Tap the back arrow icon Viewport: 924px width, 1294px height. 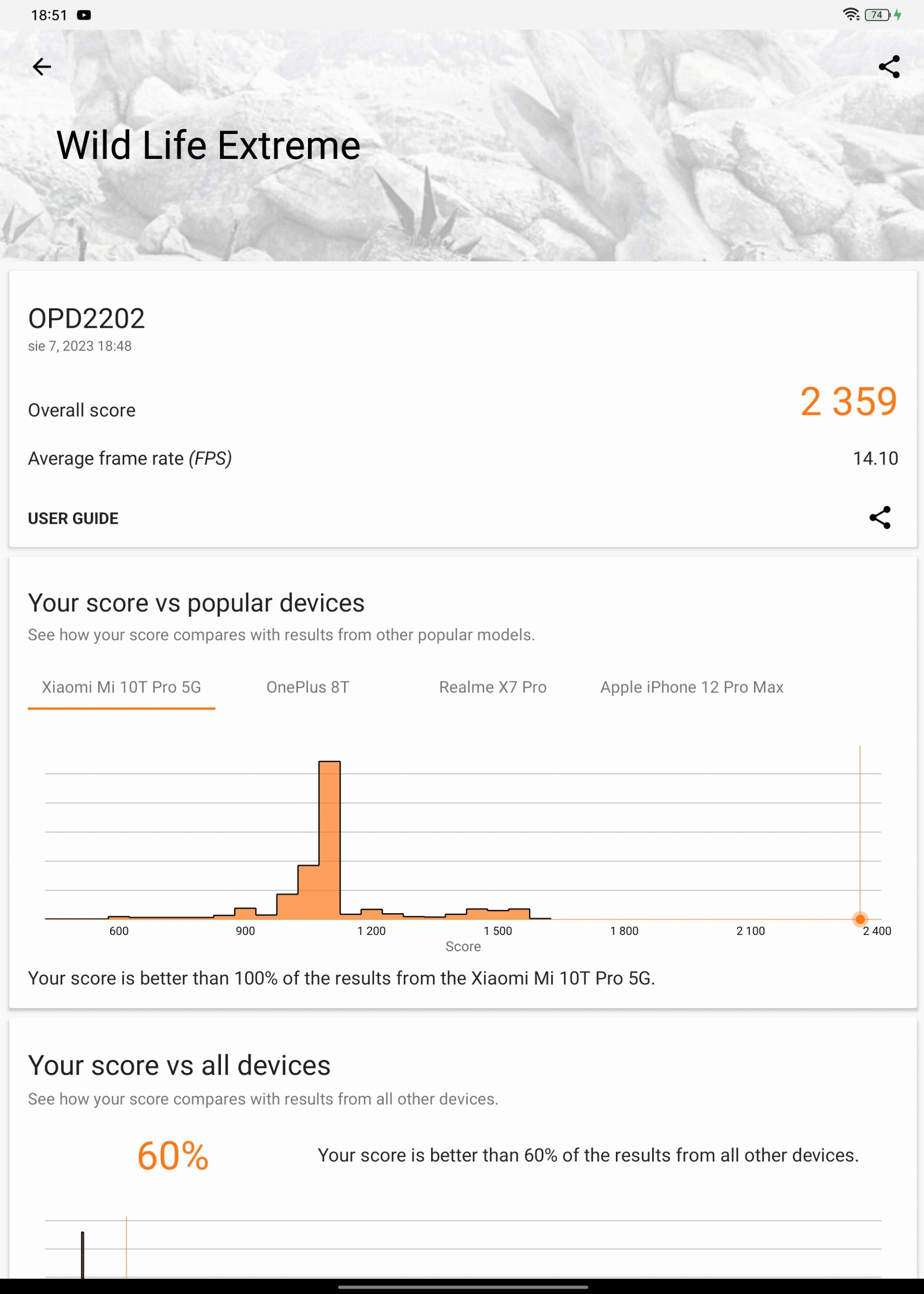[41, 67]
